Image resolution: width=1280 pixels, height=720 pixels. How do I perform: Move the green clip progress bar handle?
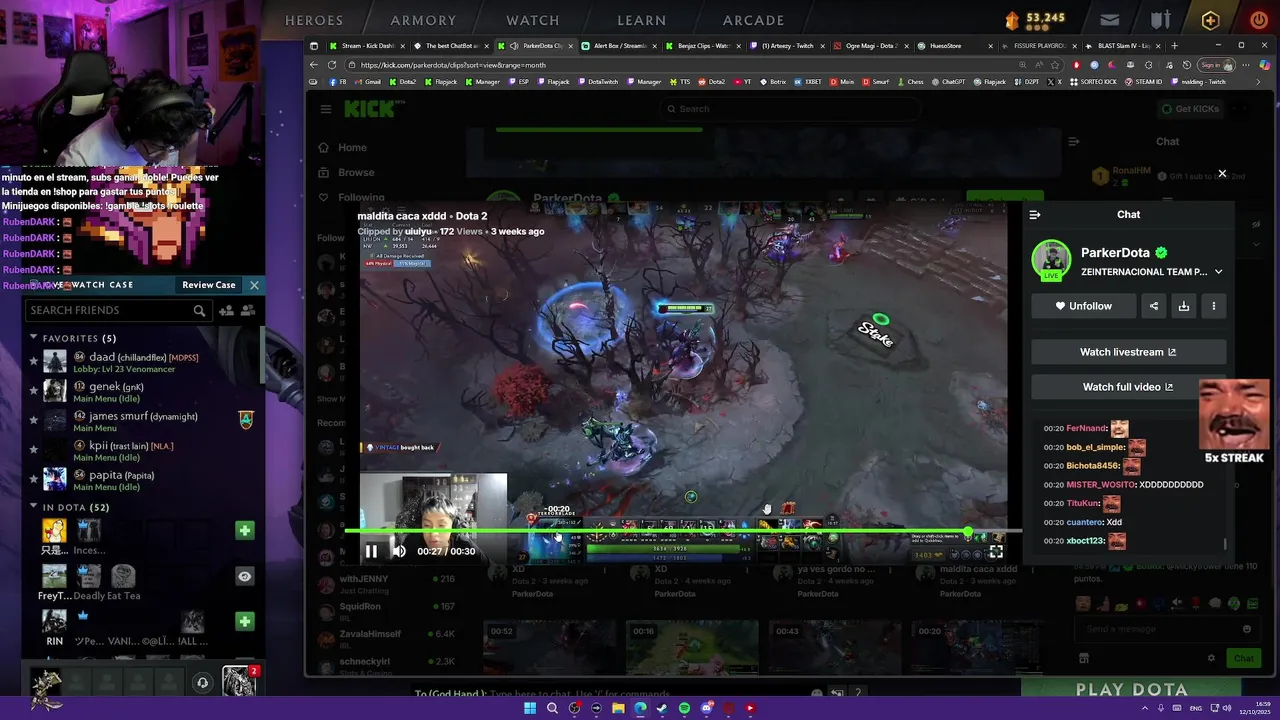tap(968, 532)
